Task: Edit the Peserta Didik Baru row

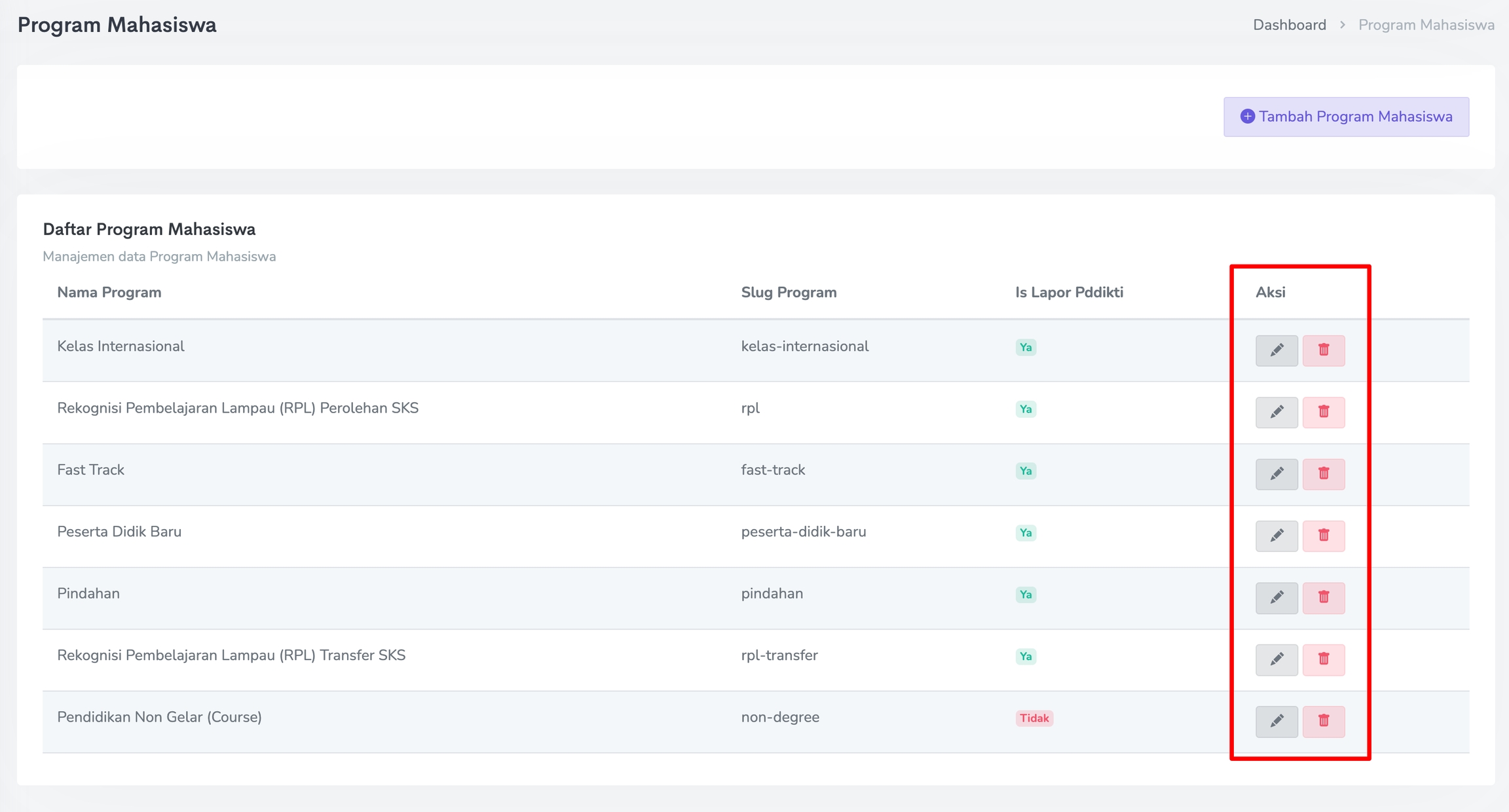Action: pyautogui.click(x=1276, y=536)
